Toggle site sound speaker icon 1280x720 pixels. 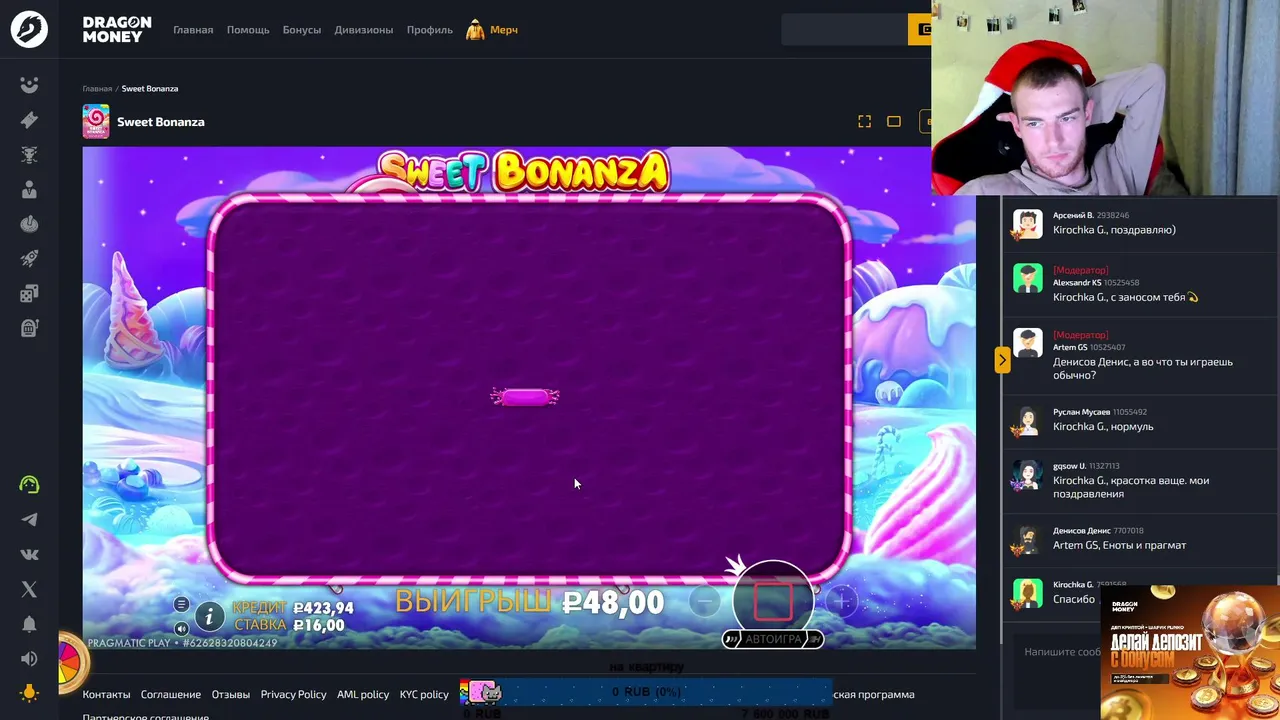(29, 658)
